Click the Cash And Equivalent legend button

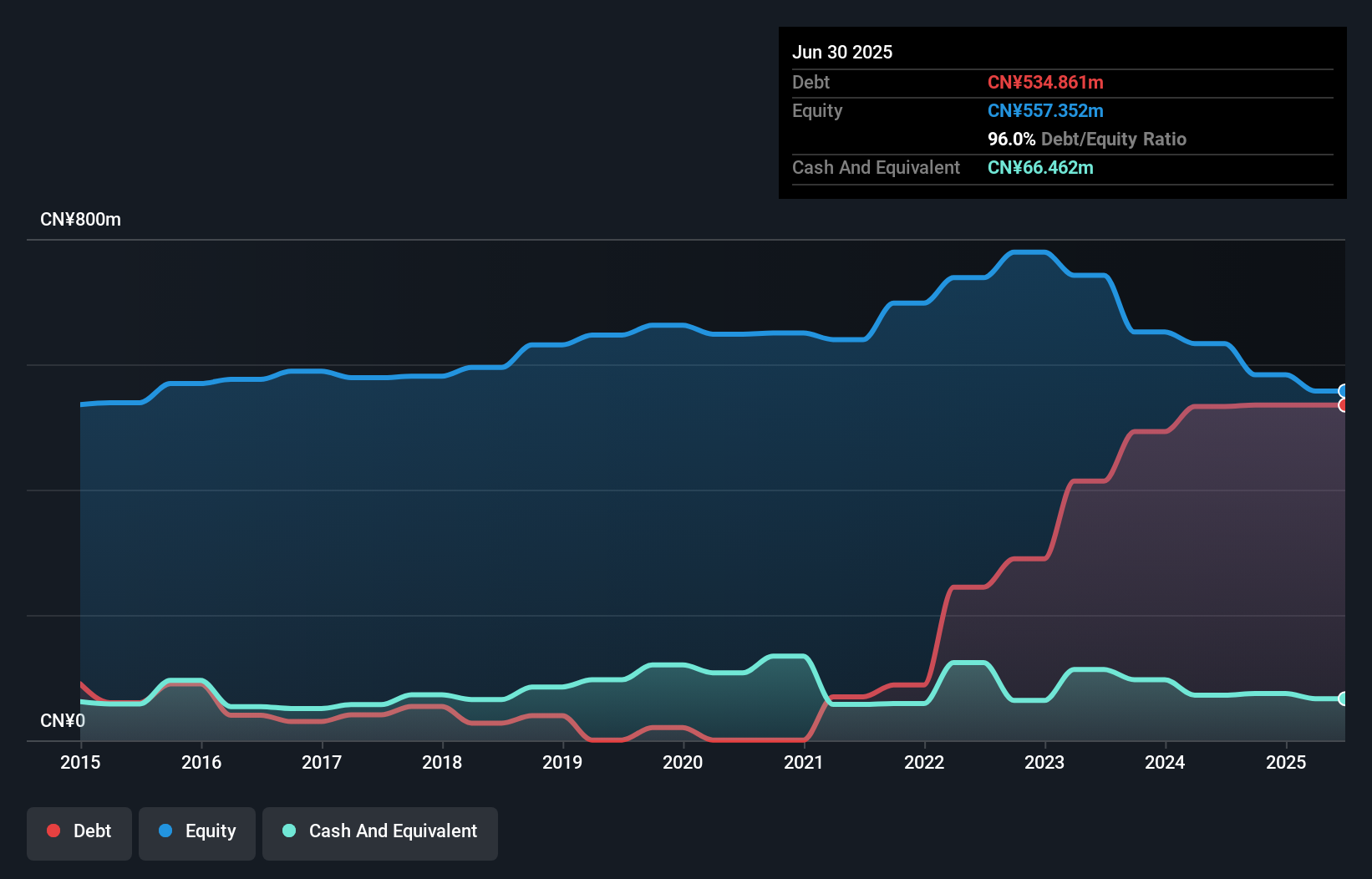380,831
